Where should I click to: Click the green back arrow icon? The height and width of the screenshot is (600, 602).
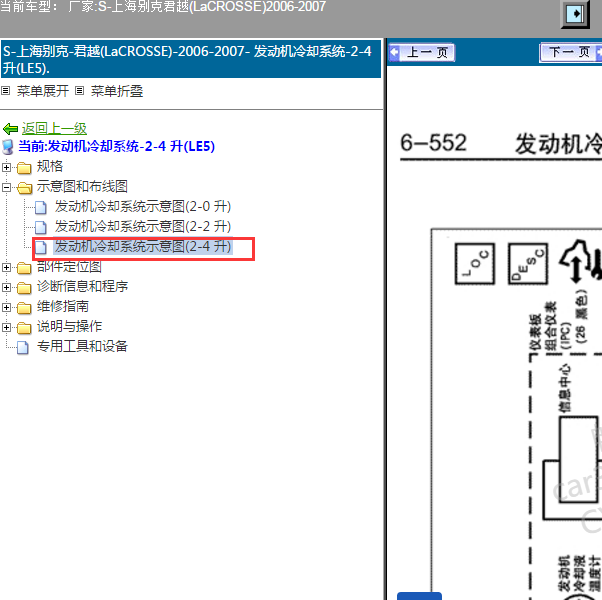[10, 129]
